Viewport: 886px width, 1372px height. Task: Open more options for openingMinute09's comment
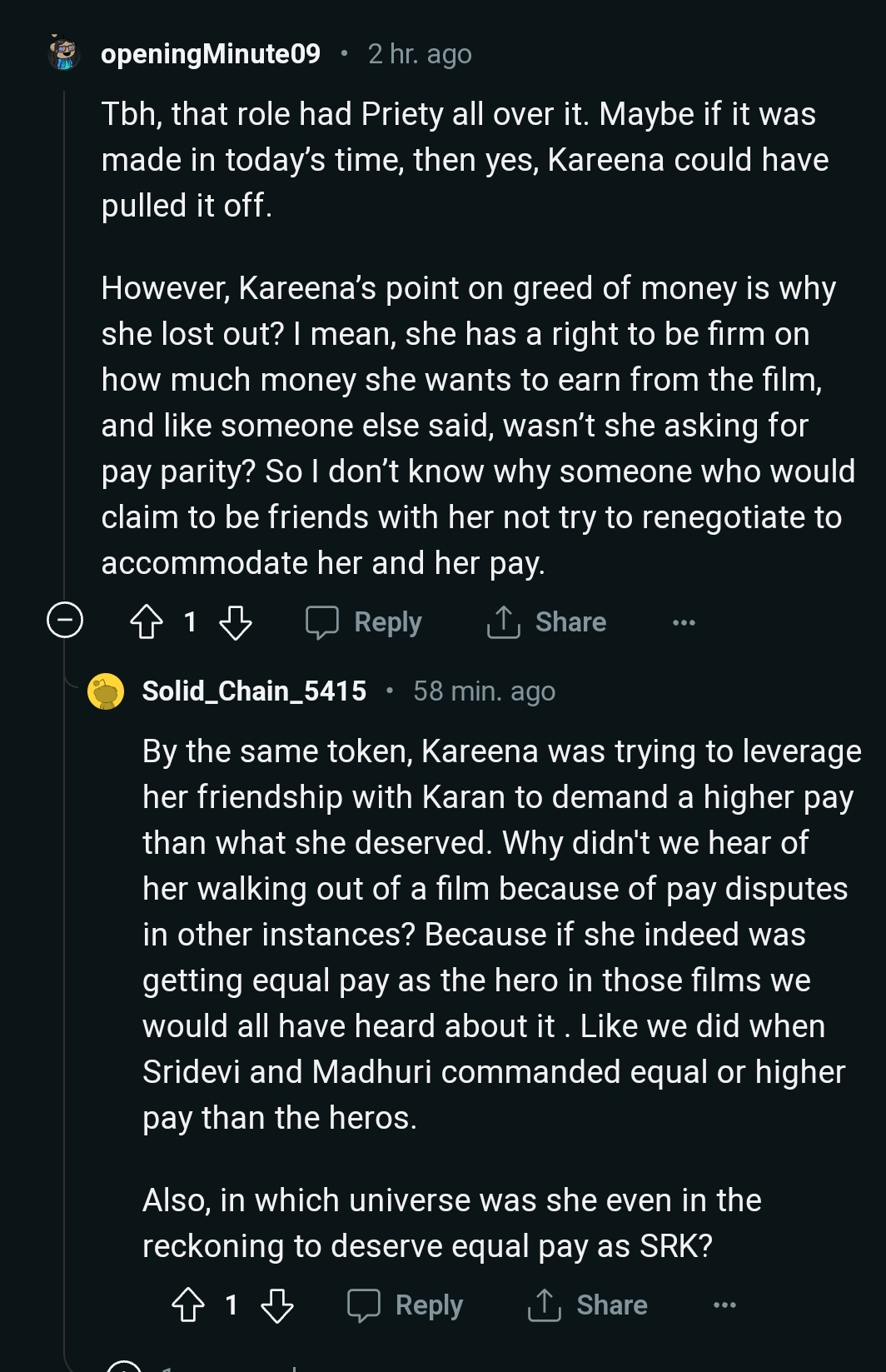click(x=684, y=622)
